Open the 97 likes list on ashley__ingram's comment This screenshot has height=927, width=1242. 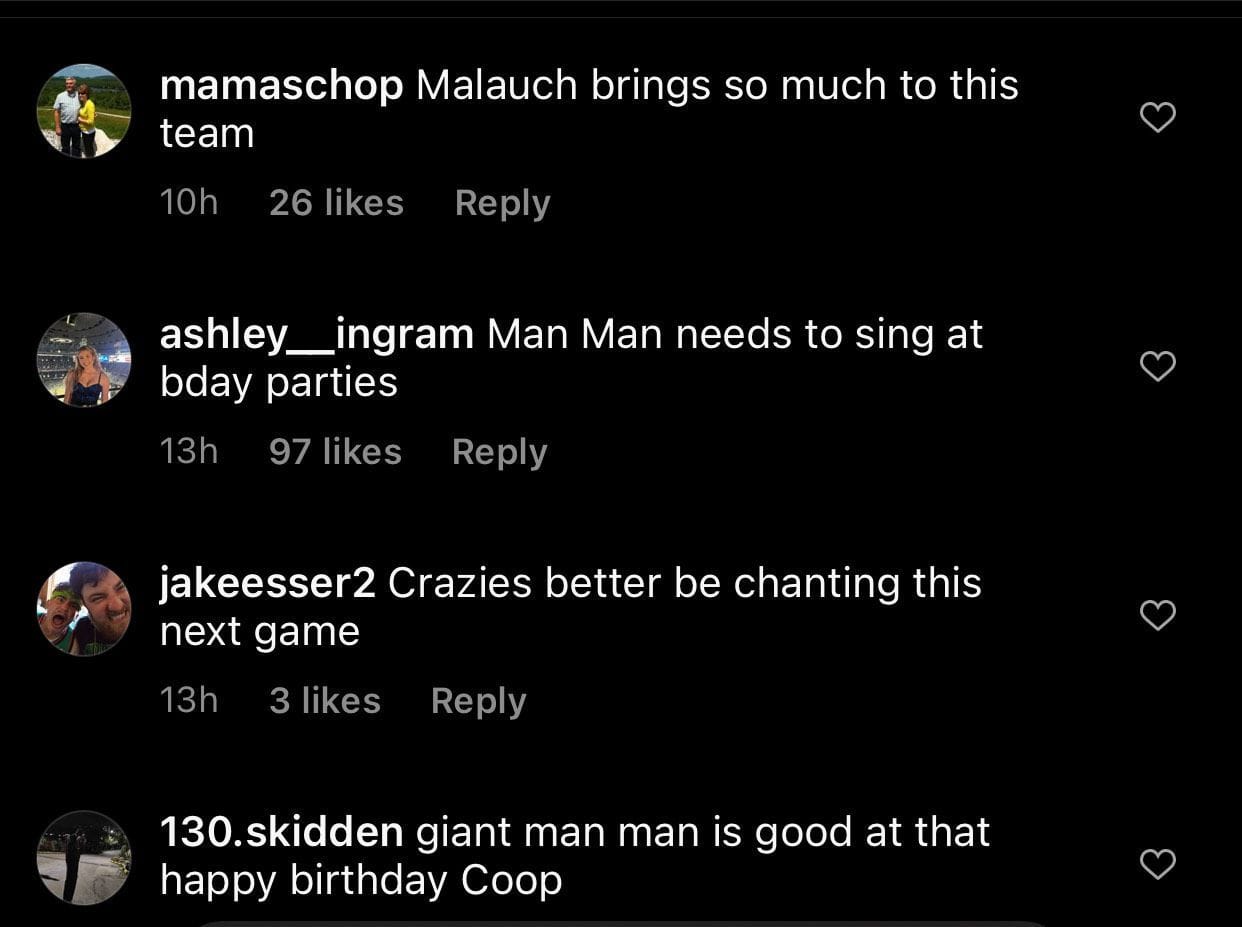point(334,452)
